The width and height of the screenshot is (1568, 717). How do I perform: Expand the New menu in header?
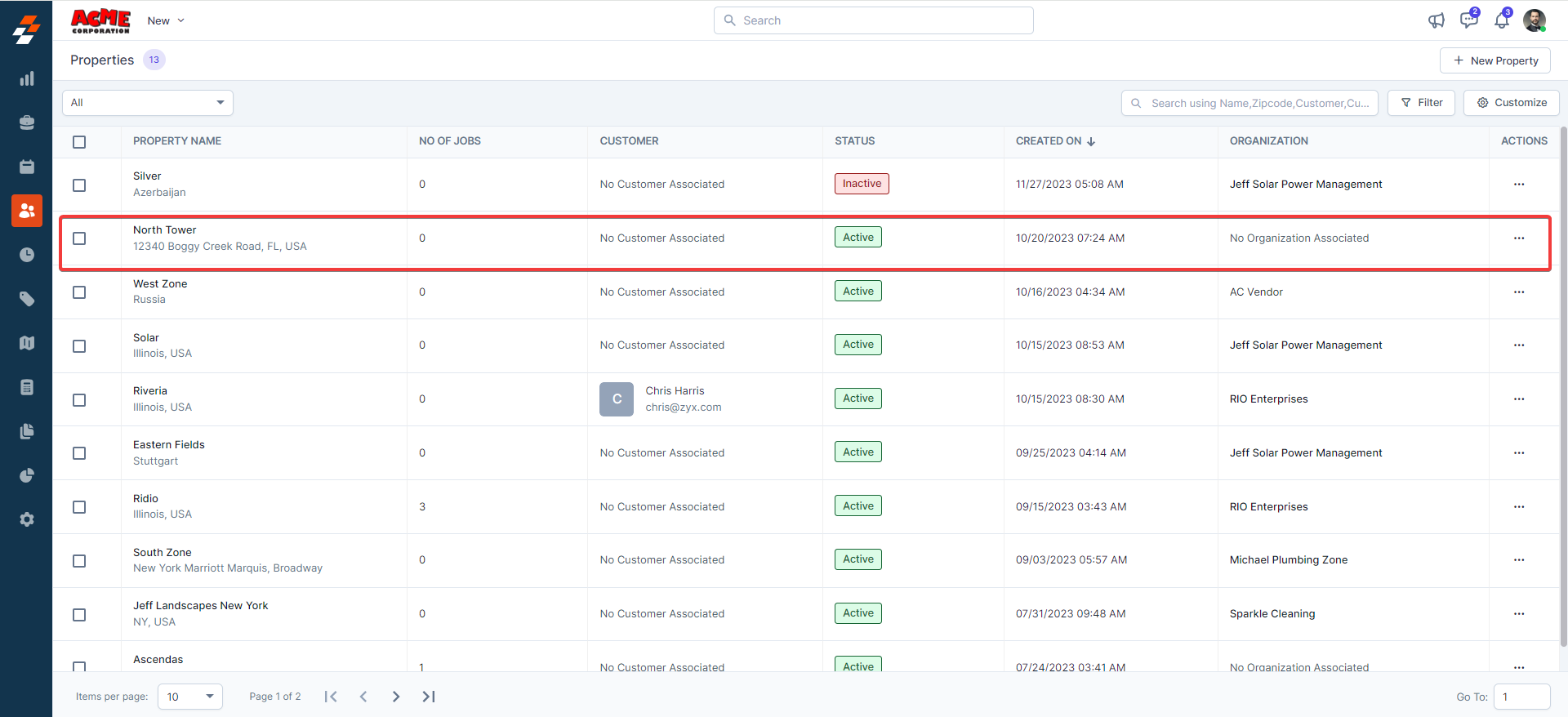166,20
